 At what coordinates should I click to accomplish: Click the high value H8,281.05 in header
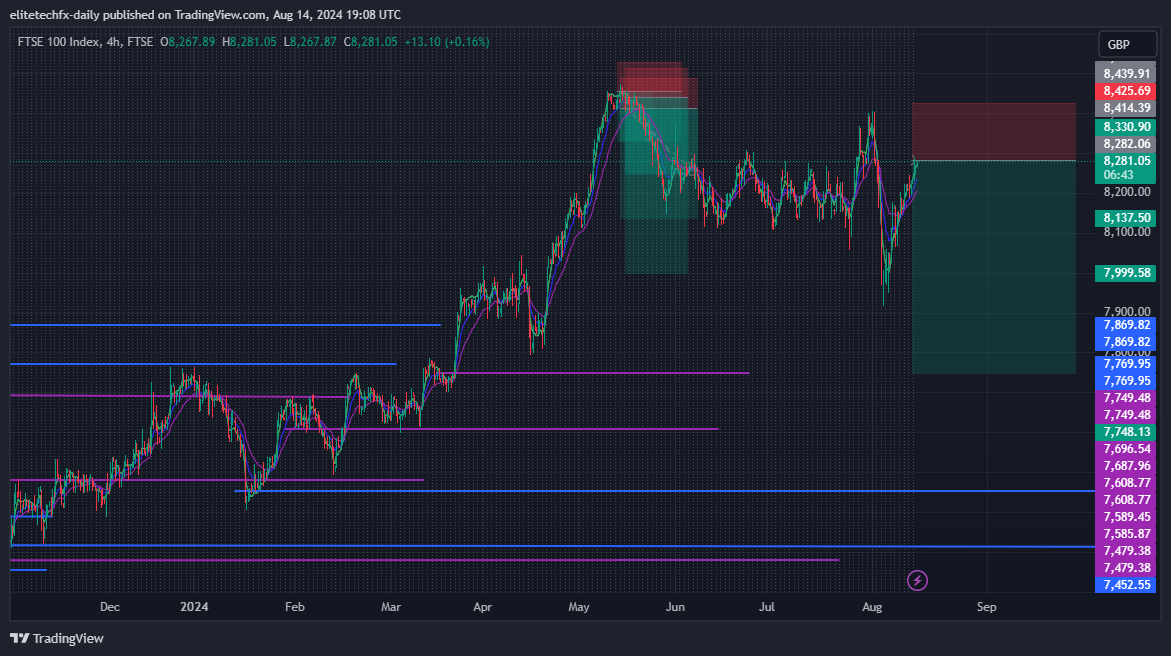pos(249,42)
